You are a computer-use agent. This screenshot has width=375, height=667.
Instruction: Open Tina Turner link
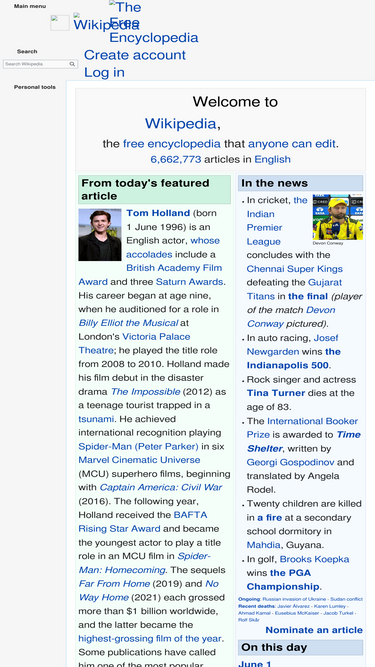pos(276,393)
